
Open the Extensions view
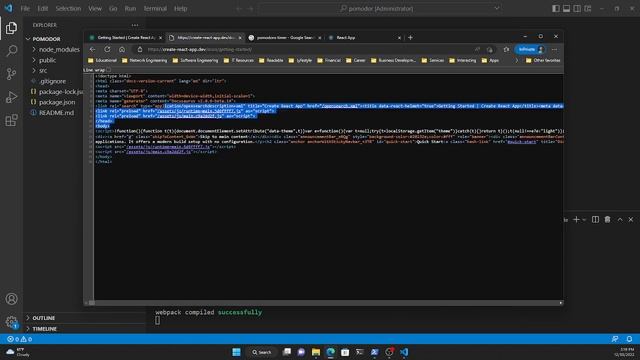coord(11,120)
